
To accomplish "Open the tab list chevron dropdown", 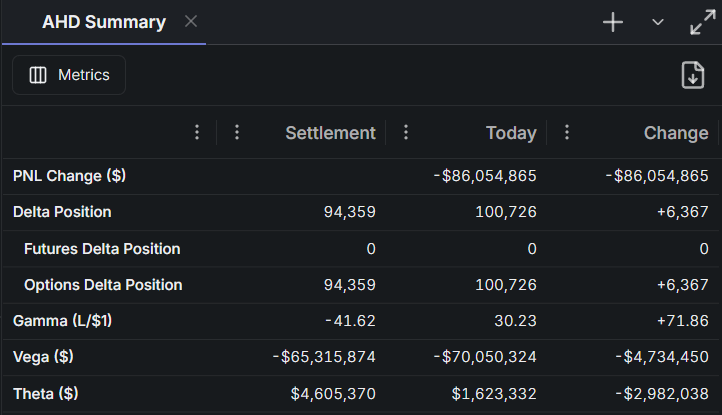I will [x=658, y=22].
